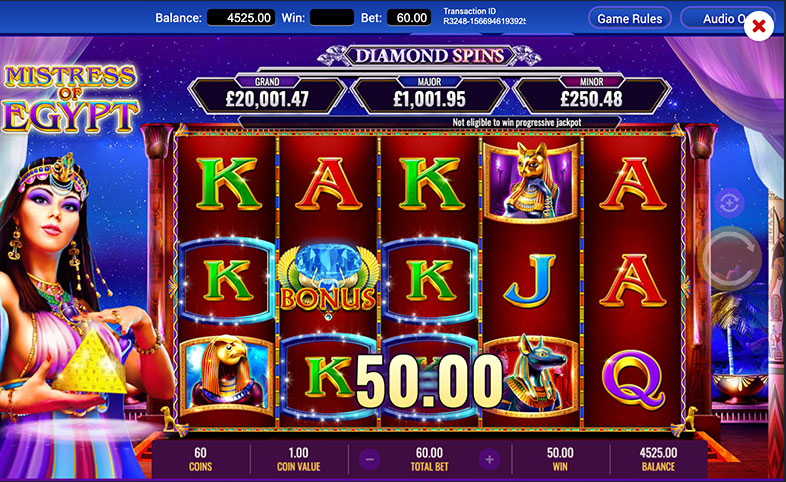Click the Mistress of Egypt logo
Screen dimensions: 786x482
(70, 99)
